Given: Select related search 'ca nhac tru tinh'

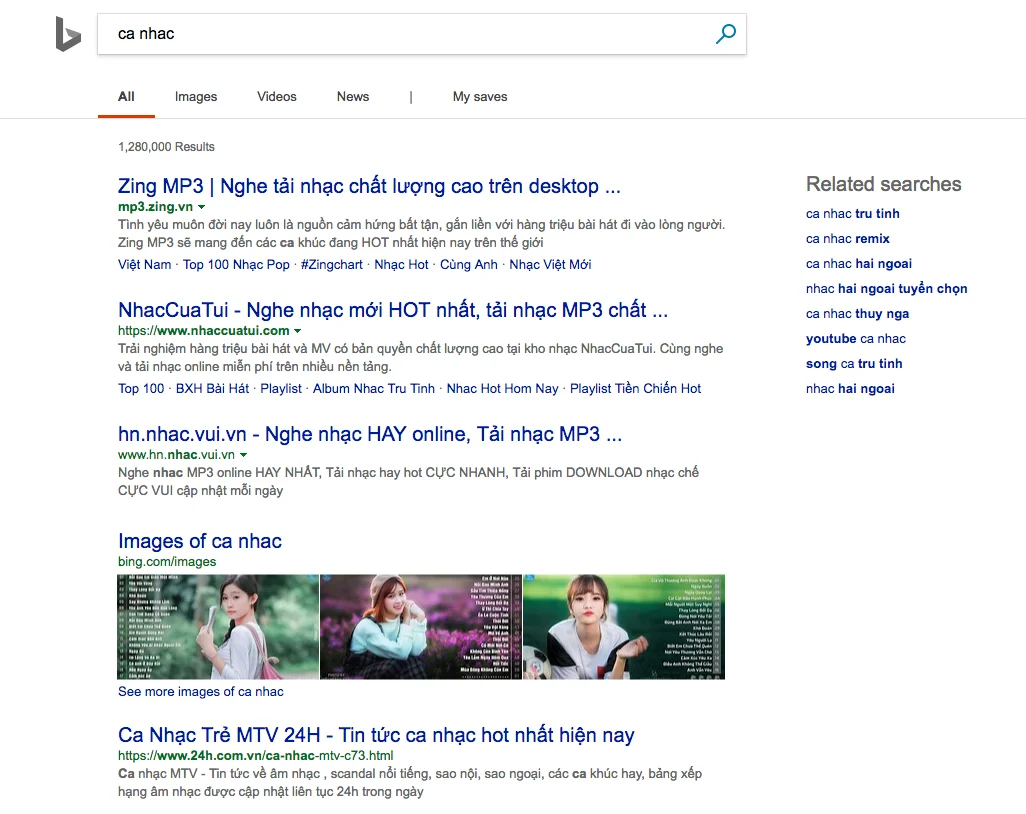Looking at the screenshot, I should pos(853,214).
